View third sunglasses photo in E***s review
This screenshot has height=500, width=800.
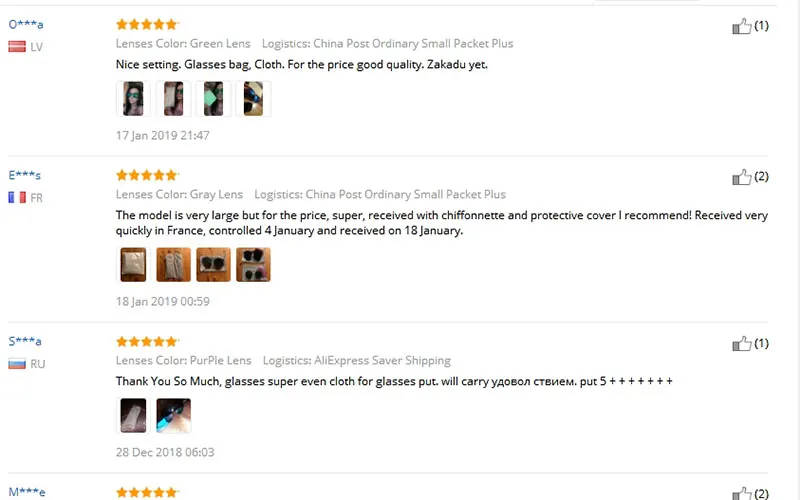[213, 264]
